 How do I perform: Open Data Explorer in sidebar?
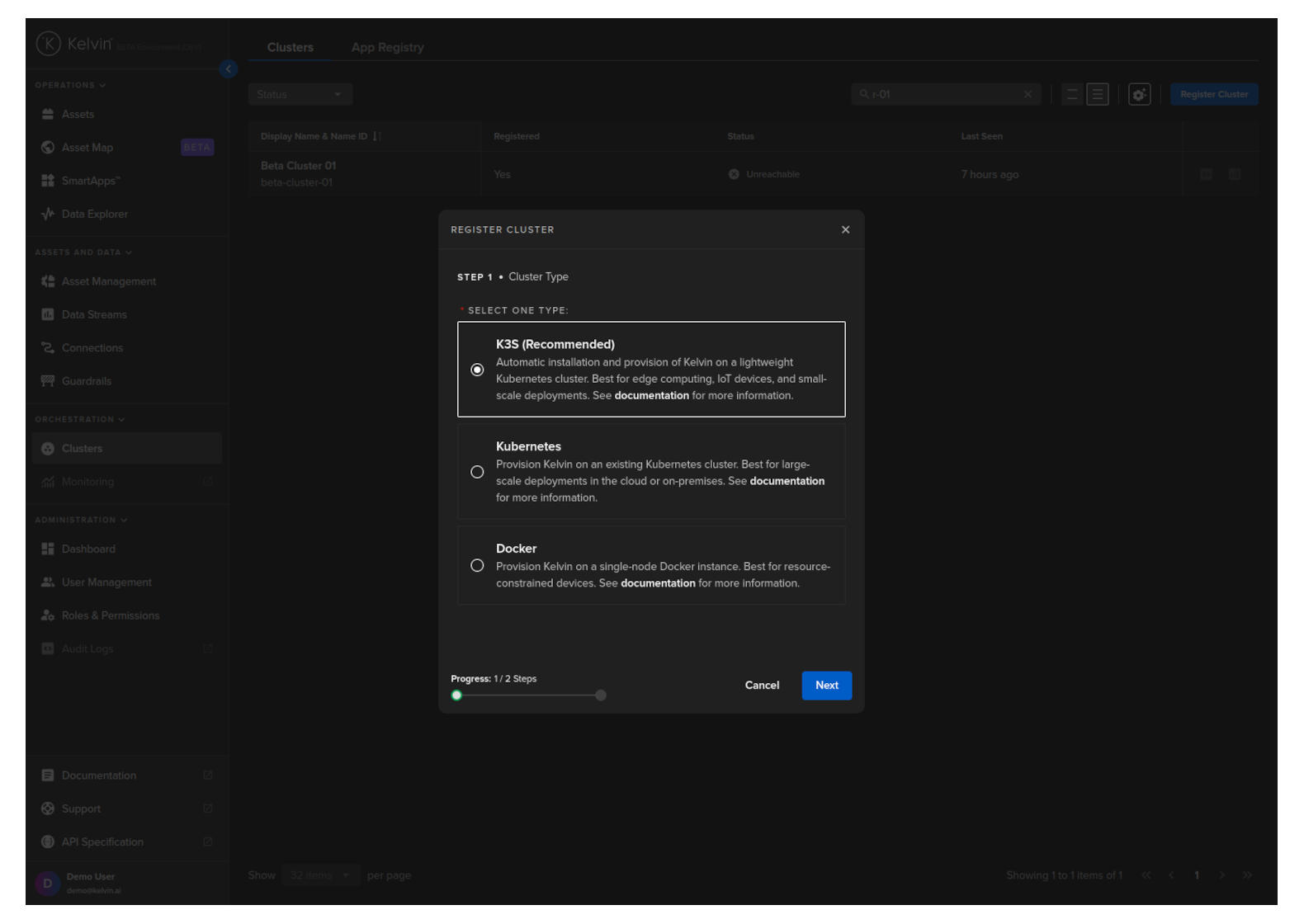94,214
